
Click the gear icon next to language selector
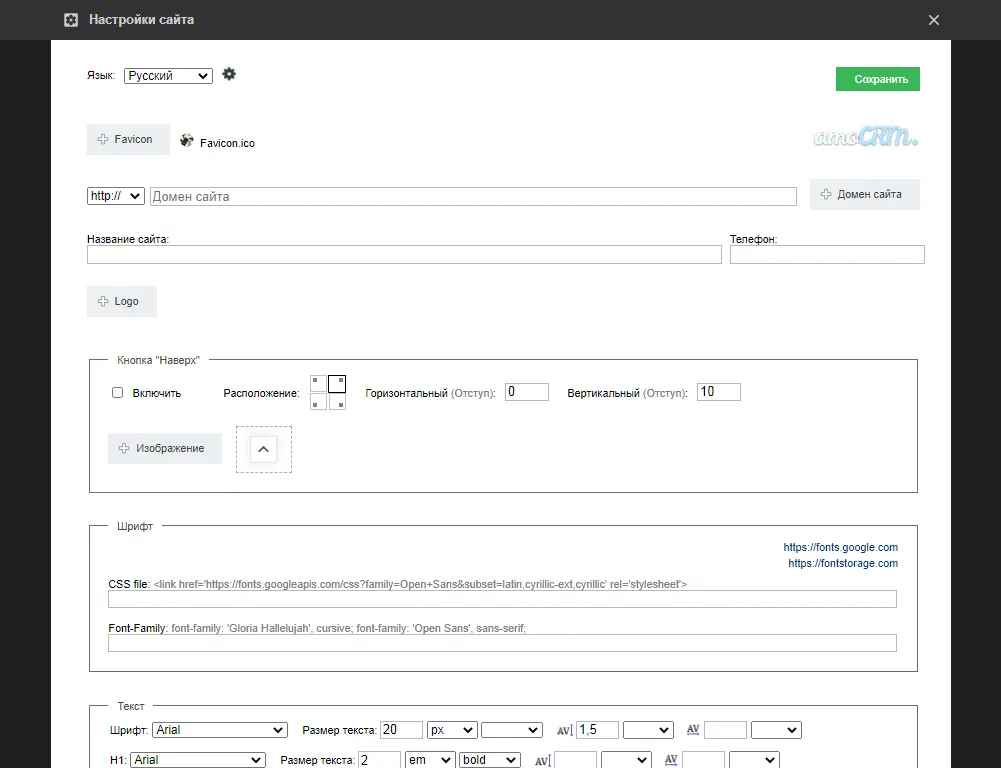[x=229, y=74]
